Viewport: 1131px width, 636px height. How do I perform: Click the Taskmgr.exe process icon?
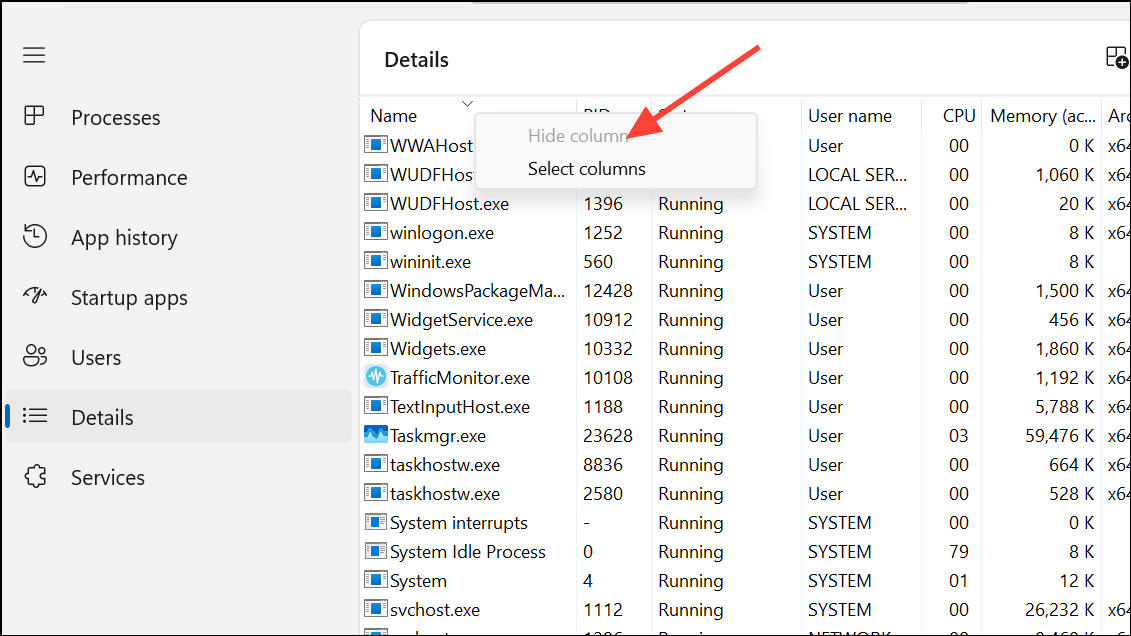coord(375,436)
